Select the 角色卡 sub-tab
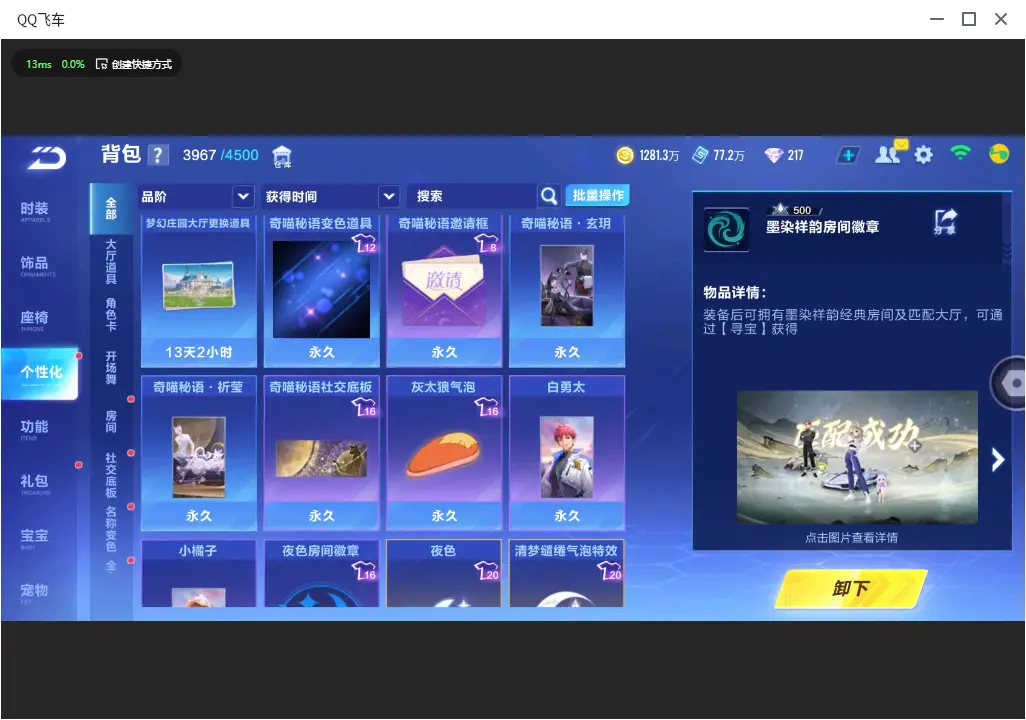Screen dimensions: 1026x720 point(111,315)
